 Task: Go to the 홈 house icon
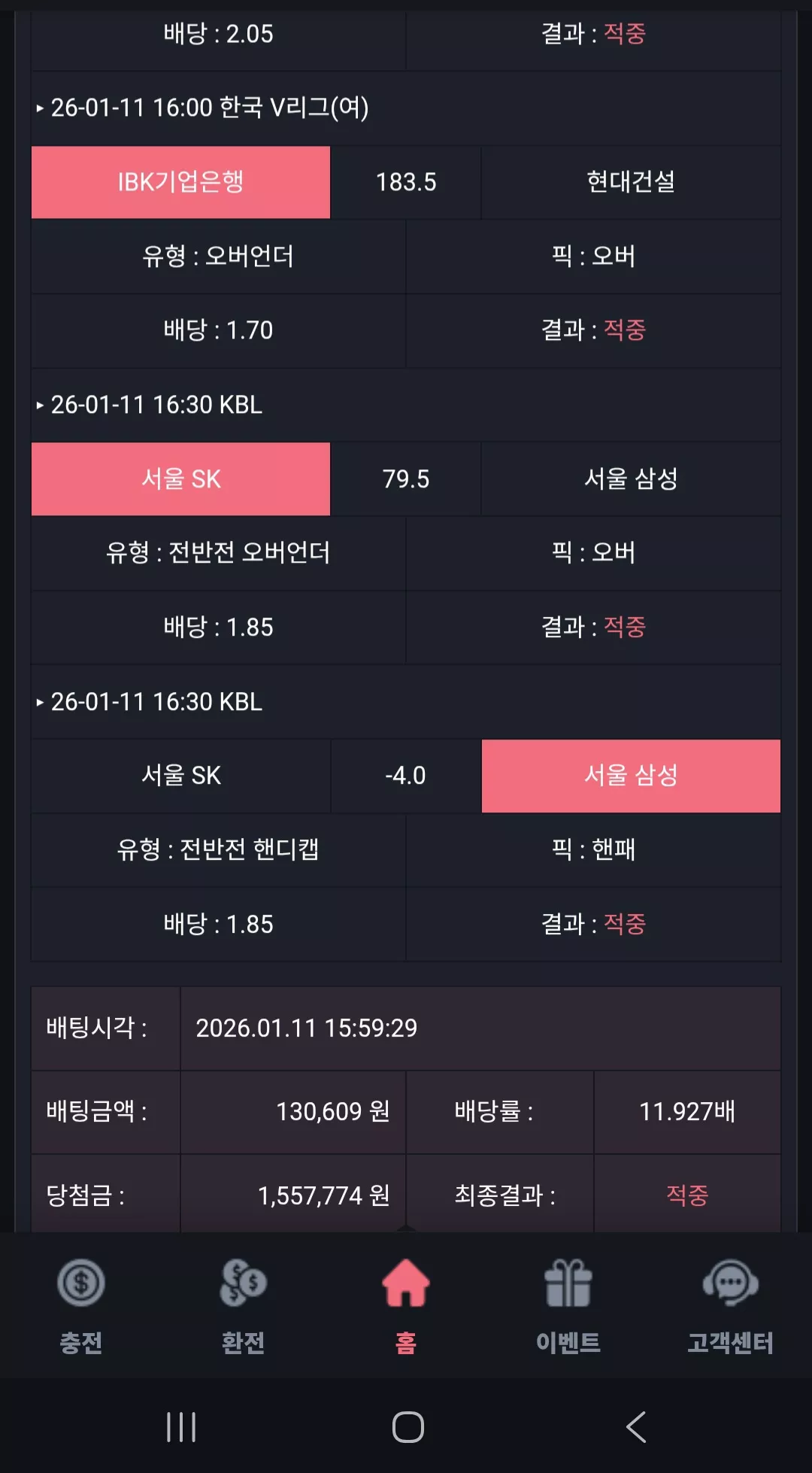click(x=406, y=1283)
